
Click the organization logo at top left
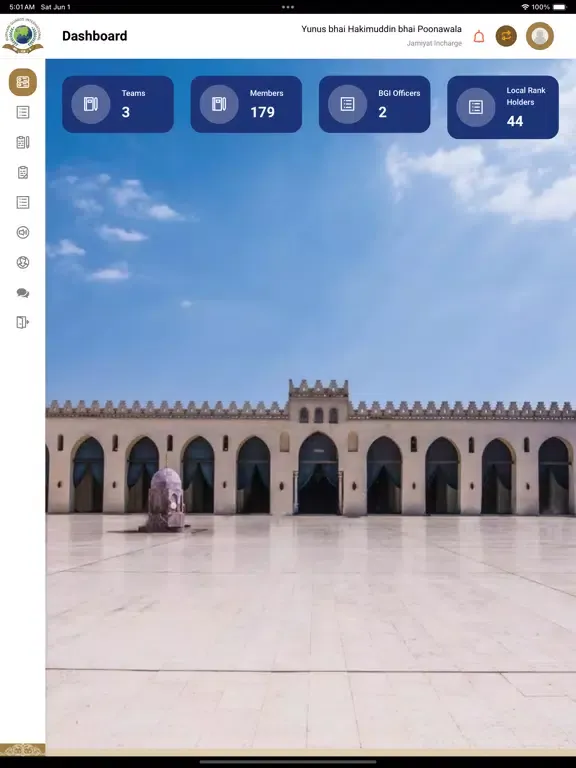(x=23, y=36)
